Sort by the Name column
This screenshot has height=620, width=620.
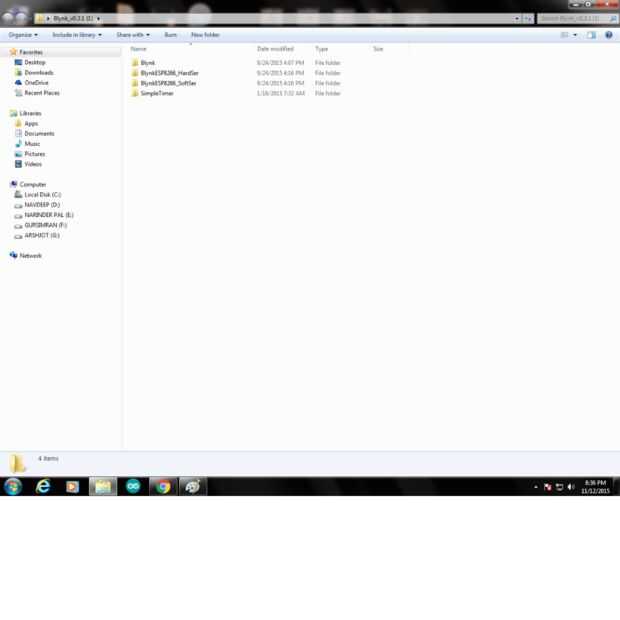[138, 49]
